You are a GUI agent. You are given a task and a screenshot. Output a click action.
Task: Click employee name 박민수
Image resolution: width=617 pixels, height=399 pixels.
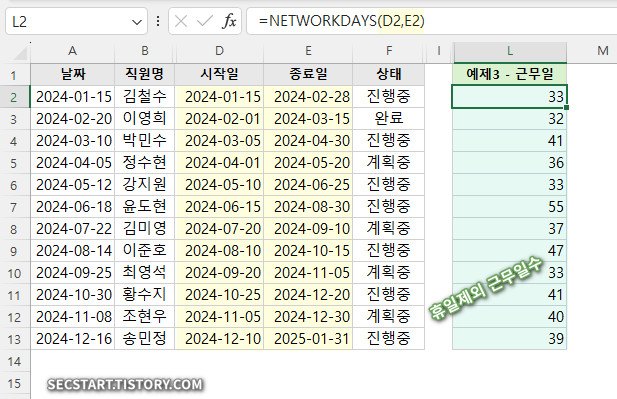(x=144, y=140)
